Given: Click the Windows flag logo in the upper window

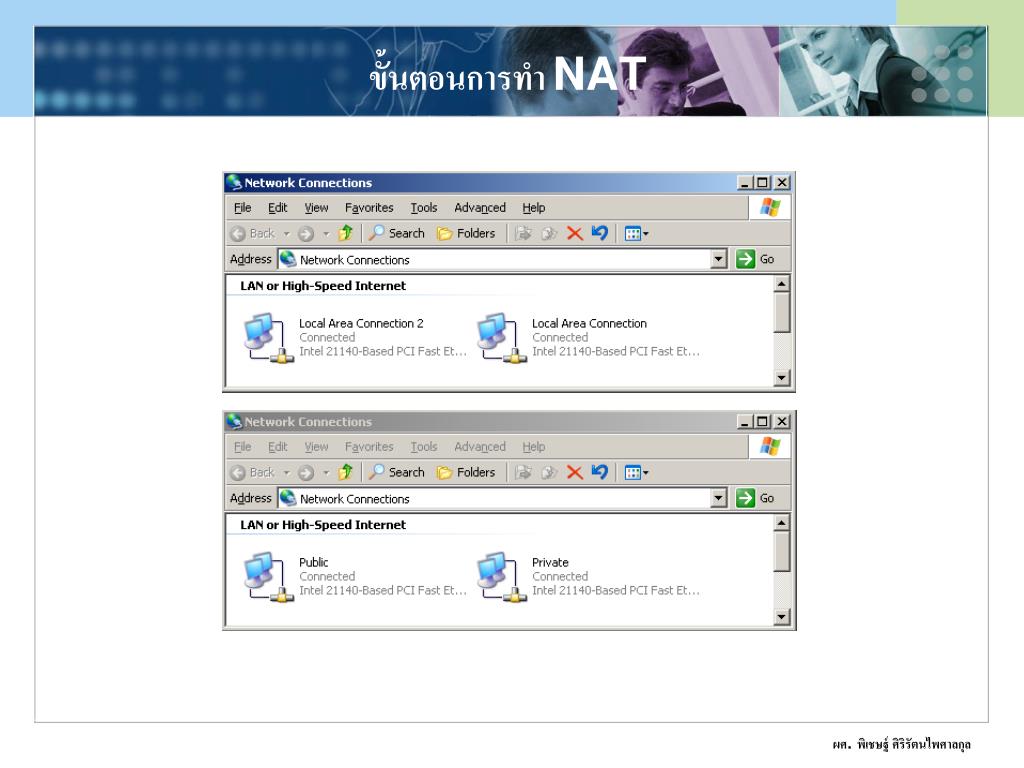Looking at the screenshot, I should tap(770, 208).
